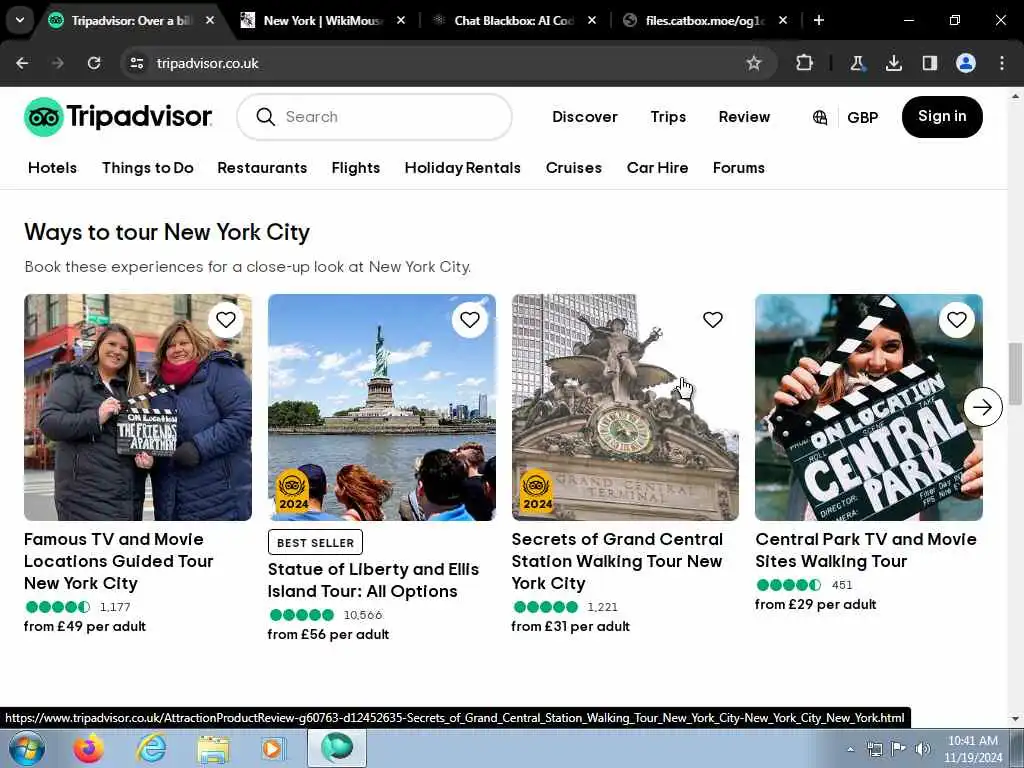Open Windows Media Player from the taskbar
This screenshot has height=768, width=1024.
(272, 748)
